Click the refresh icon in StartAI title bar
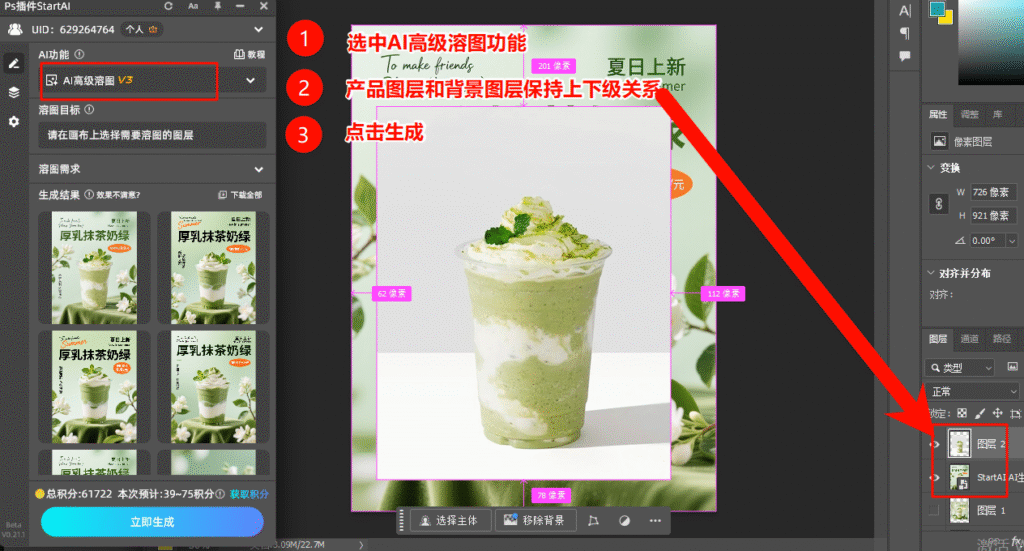This screenshot has width=1024, height=551. [168, 6]
